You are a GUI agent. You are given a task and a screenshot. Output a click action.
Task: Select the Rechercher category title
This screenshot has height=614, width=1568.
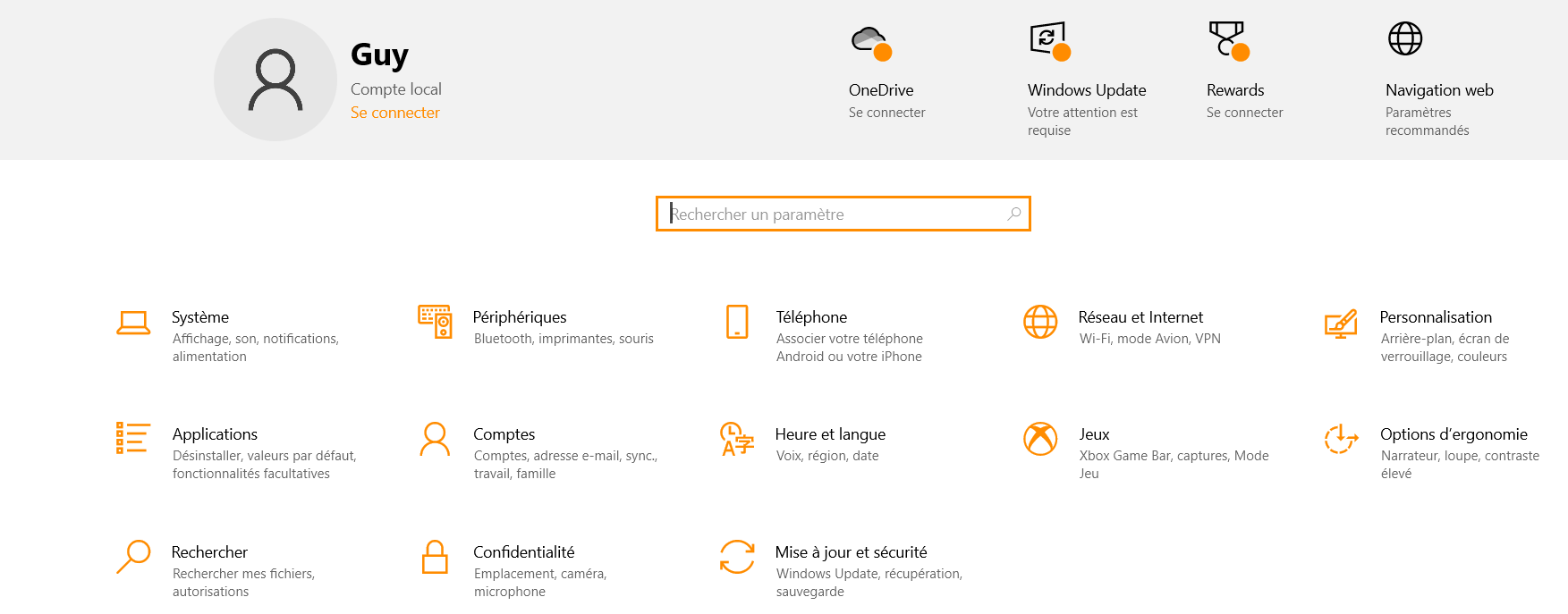click(209, 552)
